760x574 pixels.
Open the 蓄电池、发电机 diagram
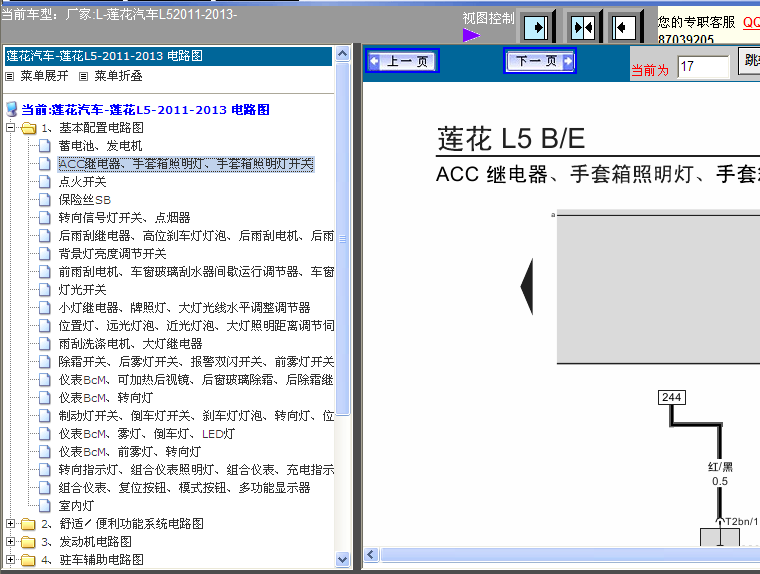(100, 146)
